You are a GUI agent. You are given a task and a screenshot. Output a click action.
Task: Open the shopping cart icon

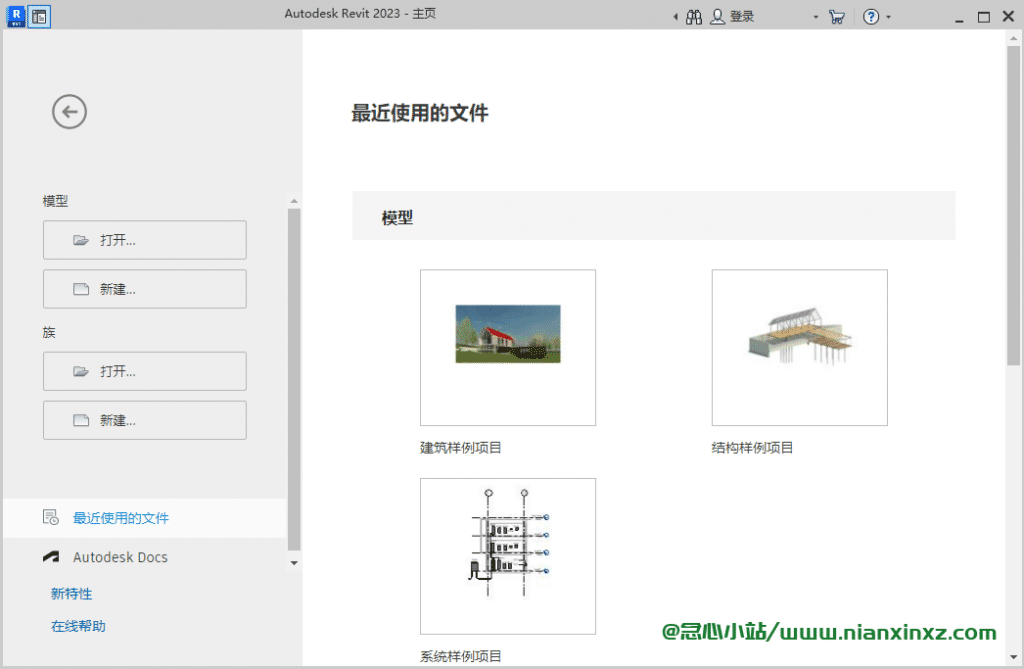pos(837,17)
